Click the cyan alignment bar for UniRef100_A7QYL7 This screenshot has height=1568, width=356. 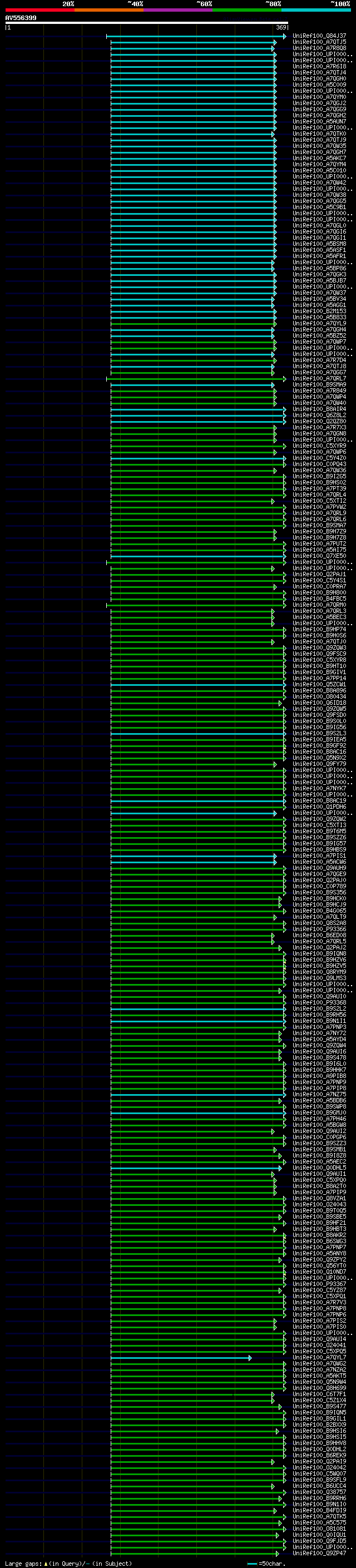pos(181,1358)
